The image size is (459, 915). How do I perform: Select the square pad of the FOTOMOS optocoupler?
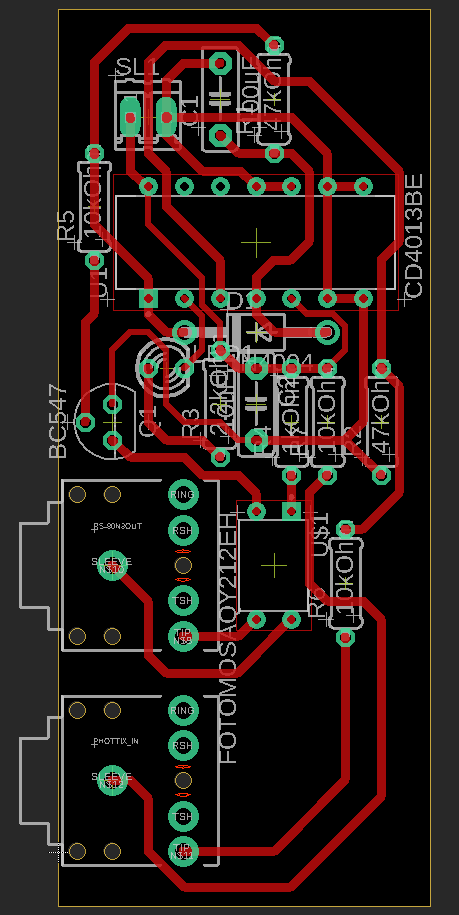pyautogui.click(x=291, y=511)
